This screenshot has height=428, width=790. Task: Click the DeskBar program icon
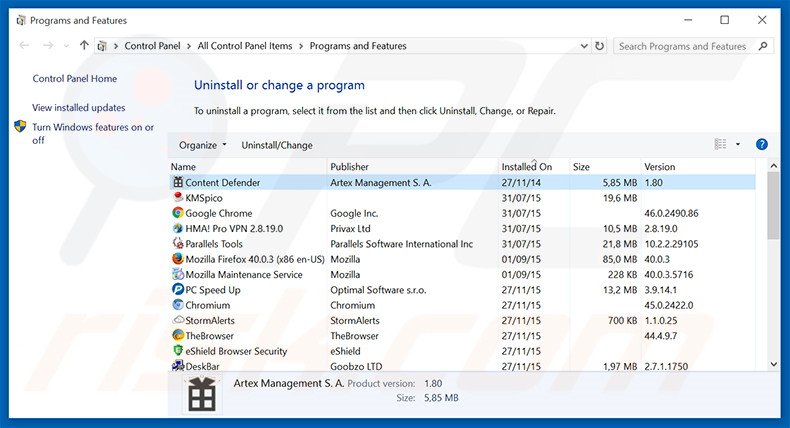click(178, 366)
